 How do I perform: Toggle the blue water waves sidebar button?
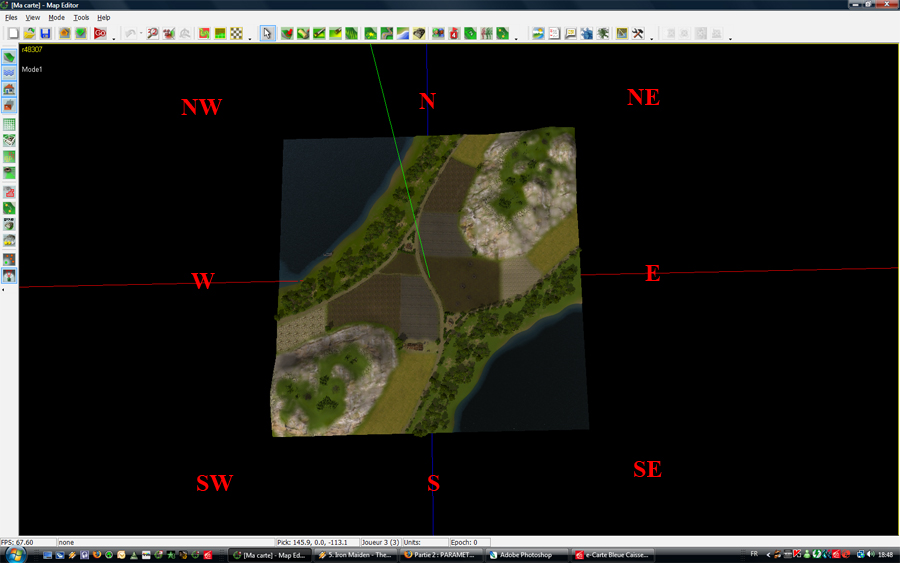point(9,73)
